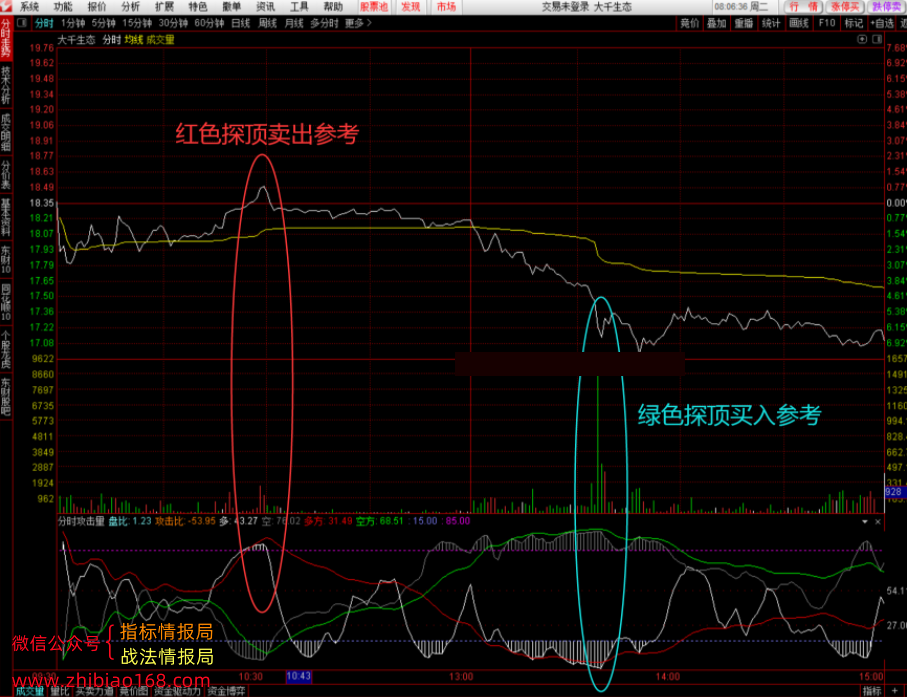The image size is (907, 697).
Task: Click the 均线 legend label
Action: 134,40
